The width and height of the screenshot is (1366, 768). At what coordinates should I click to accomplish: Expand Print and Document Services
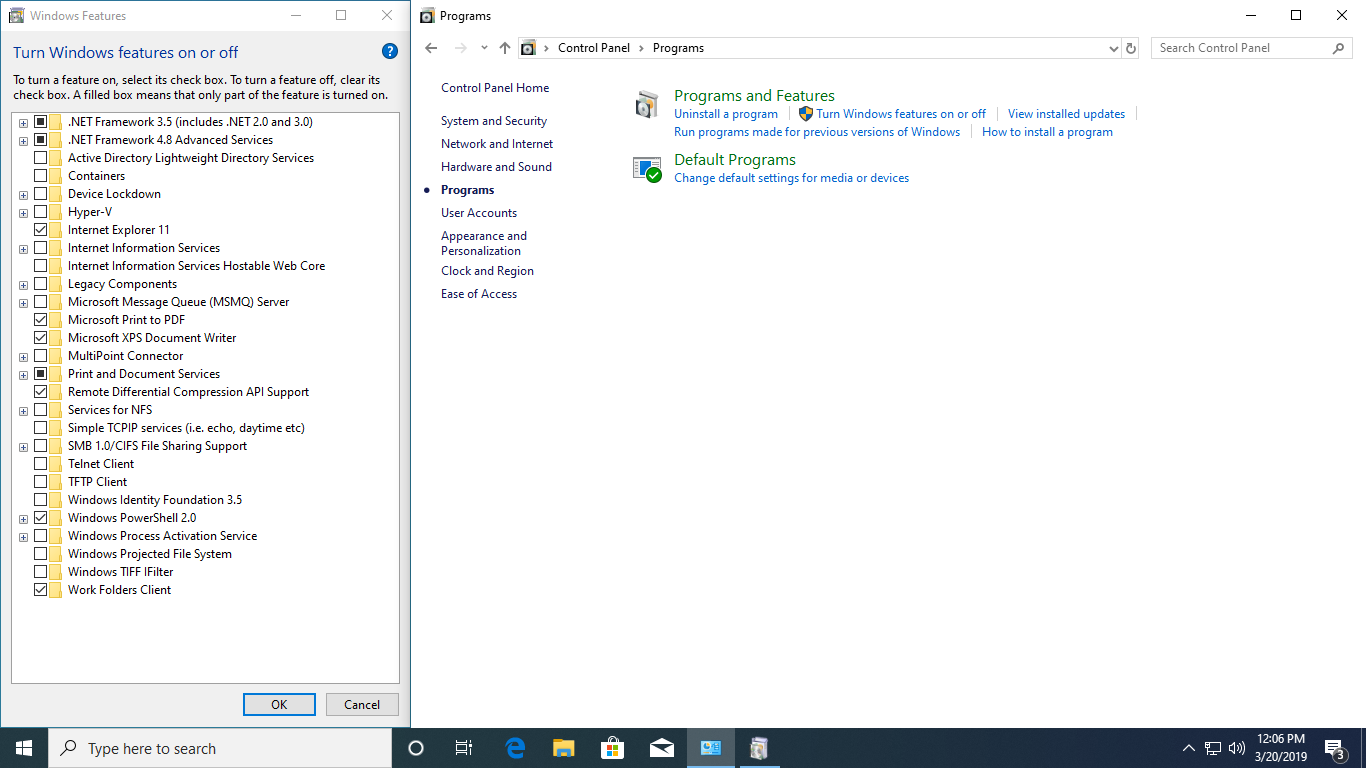click(x=23, y=374)
